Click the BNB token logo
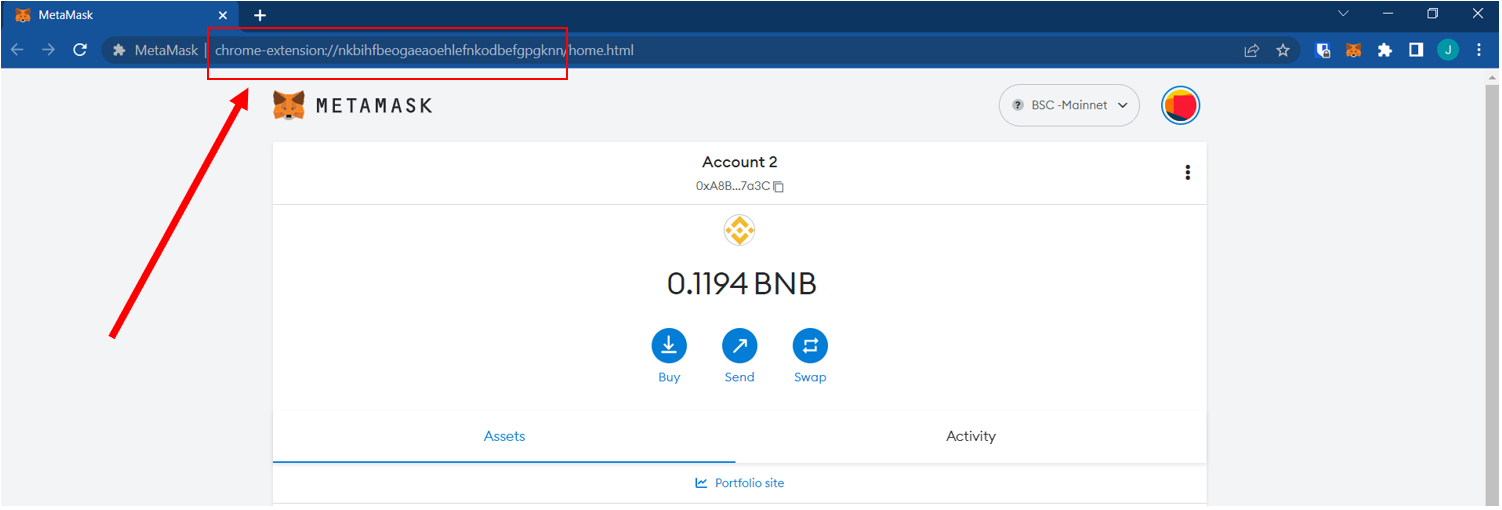Image resolution: width=1502 pixels, height=510 pixels. click(x=740, y=231)
